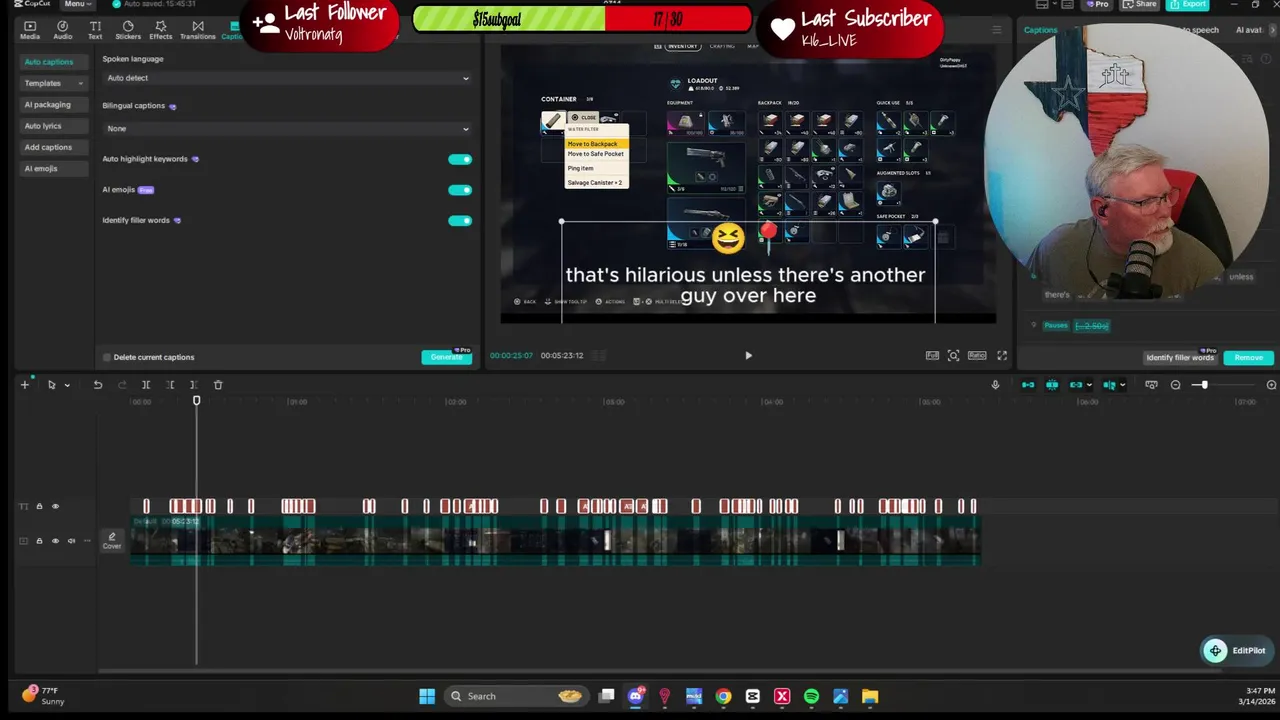The width and height of the screenshot is (1280, 720).
Task: Open the EditPilot assistant
Action: 1236,651
